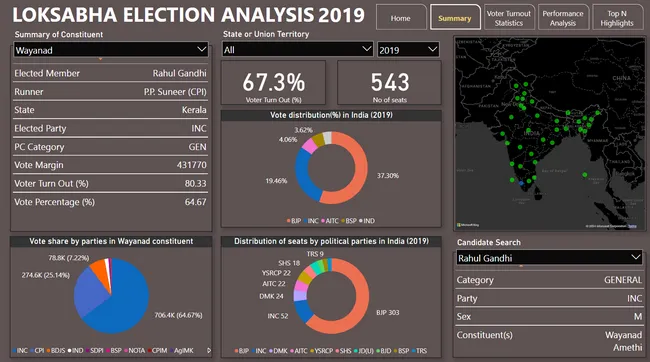Select the INC 19.46% slice in vote distribution donut
650x362 pixels.
[x=304, y=175]
